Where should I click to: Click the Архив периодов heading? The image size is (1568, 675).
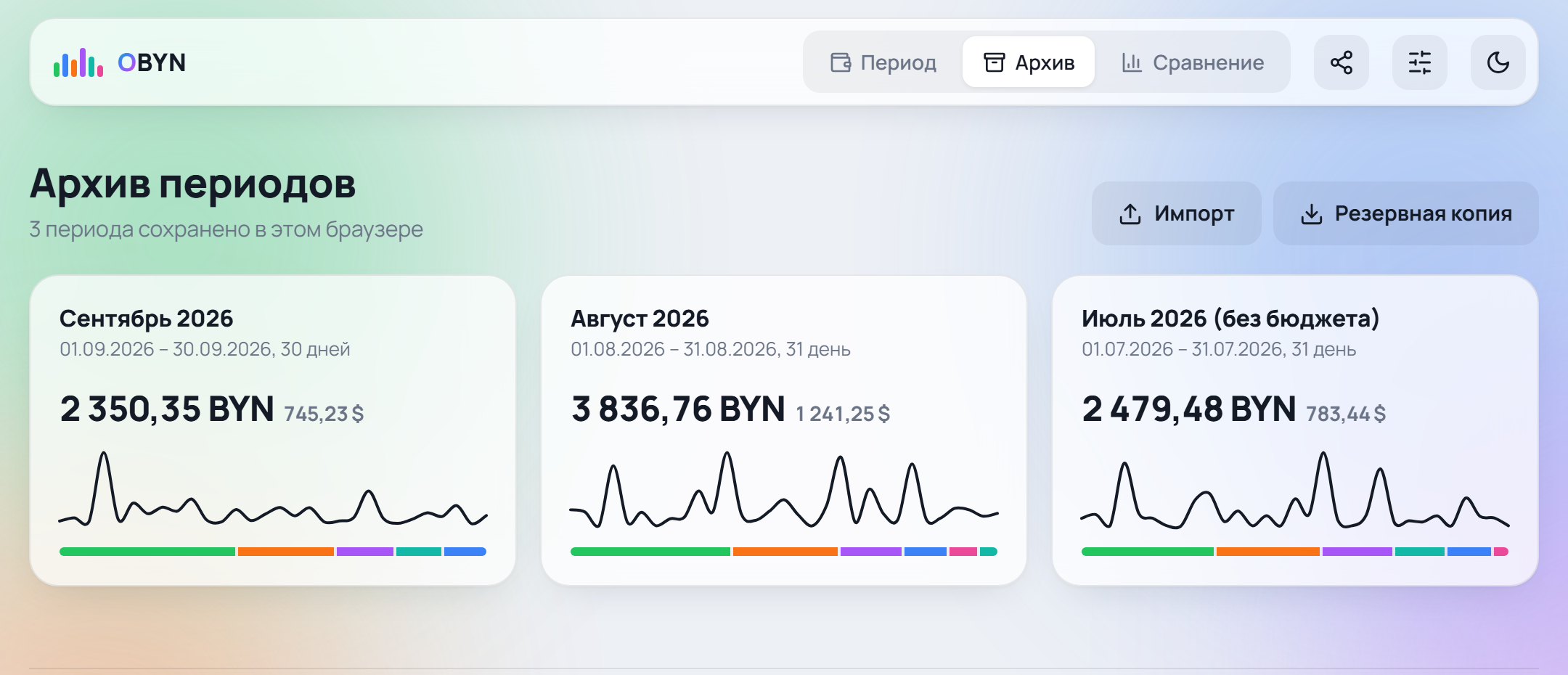[192, 184]
